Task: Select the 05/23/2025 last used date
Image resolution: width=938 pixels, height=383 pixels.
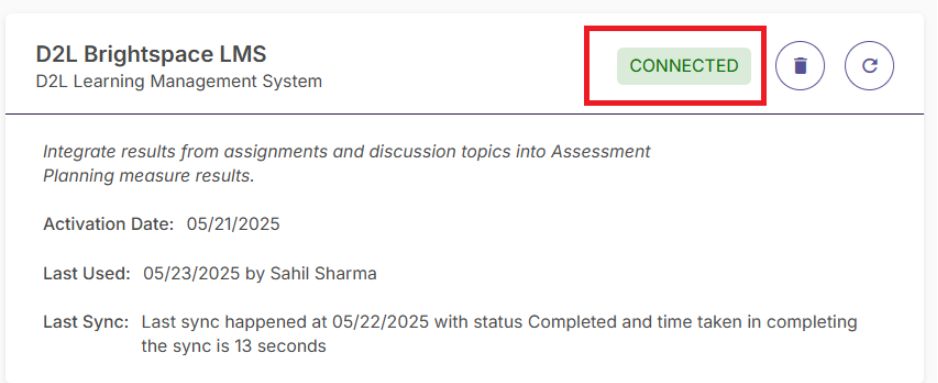Action: [191, 274]
